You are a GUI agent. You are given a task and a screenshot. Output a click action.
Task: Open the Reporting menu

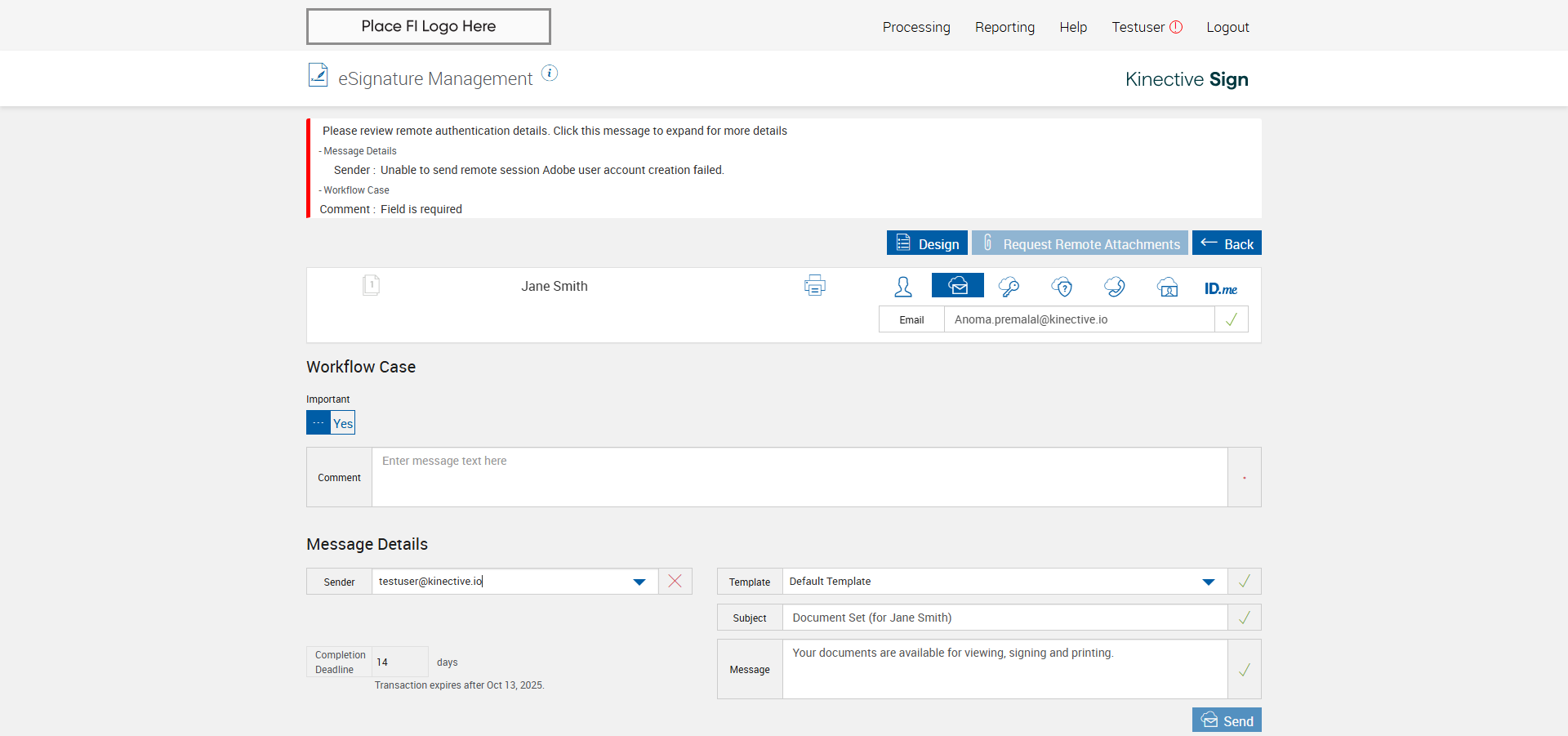[1004, 27]
